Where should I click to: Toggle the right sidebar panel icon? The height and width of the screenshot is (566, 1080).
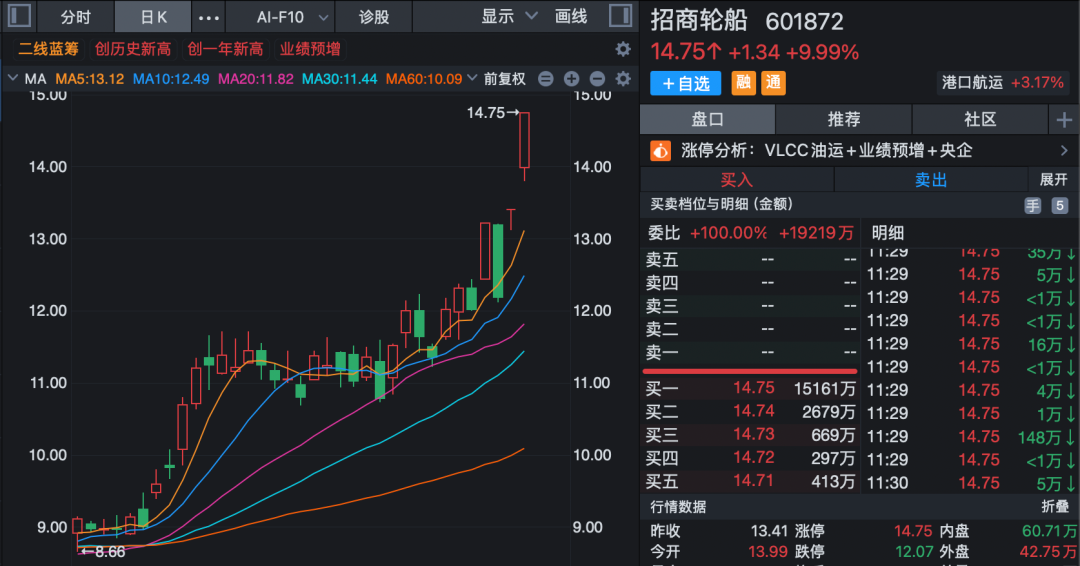[619, 16]
